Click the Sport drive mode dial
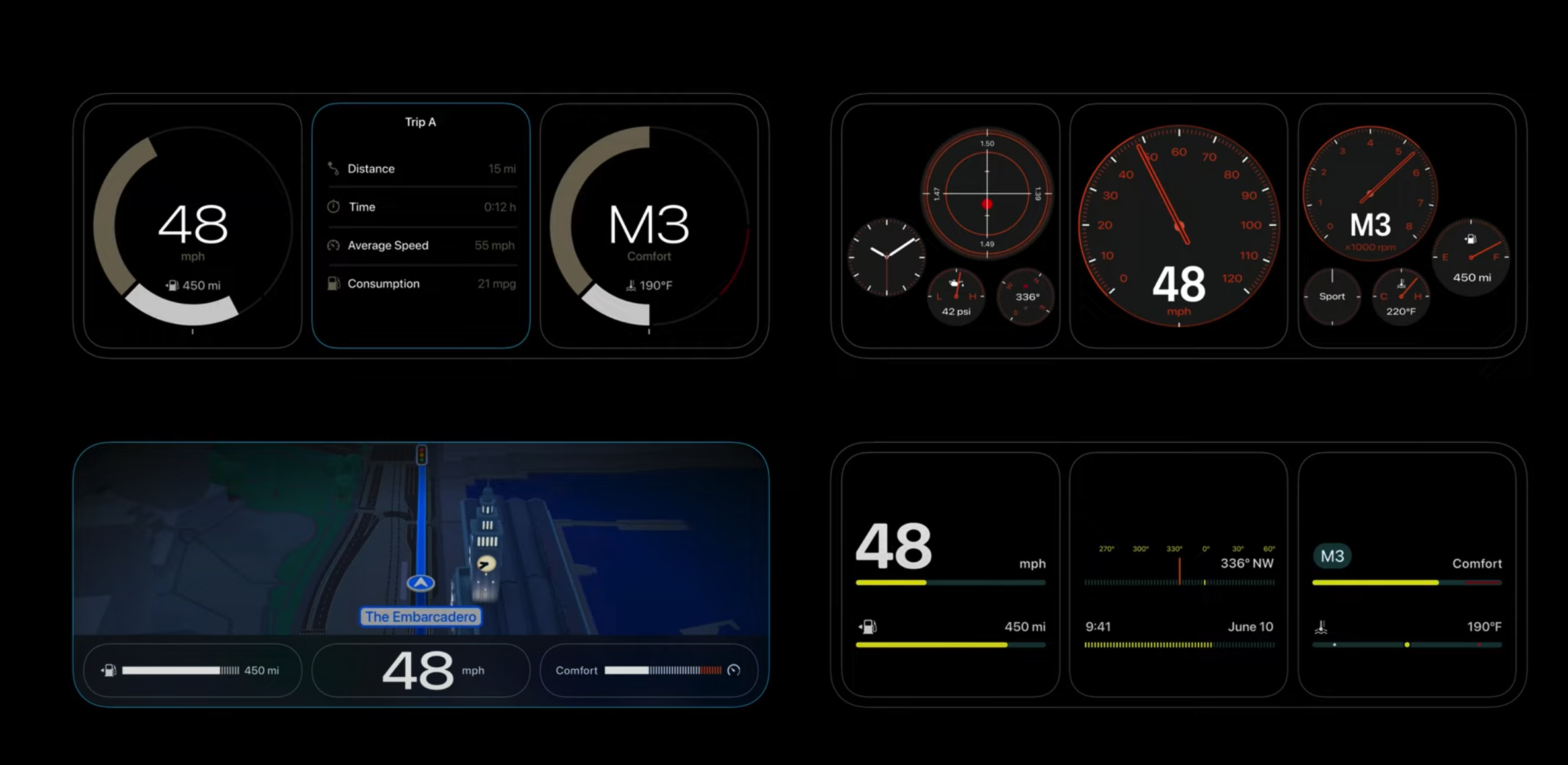1568x765 pixels. 1332,297
